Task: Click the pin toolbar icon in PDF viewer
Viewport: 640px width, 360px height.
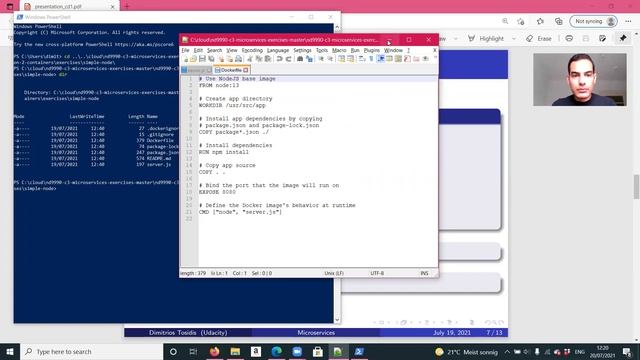Action: pos(623,38)
